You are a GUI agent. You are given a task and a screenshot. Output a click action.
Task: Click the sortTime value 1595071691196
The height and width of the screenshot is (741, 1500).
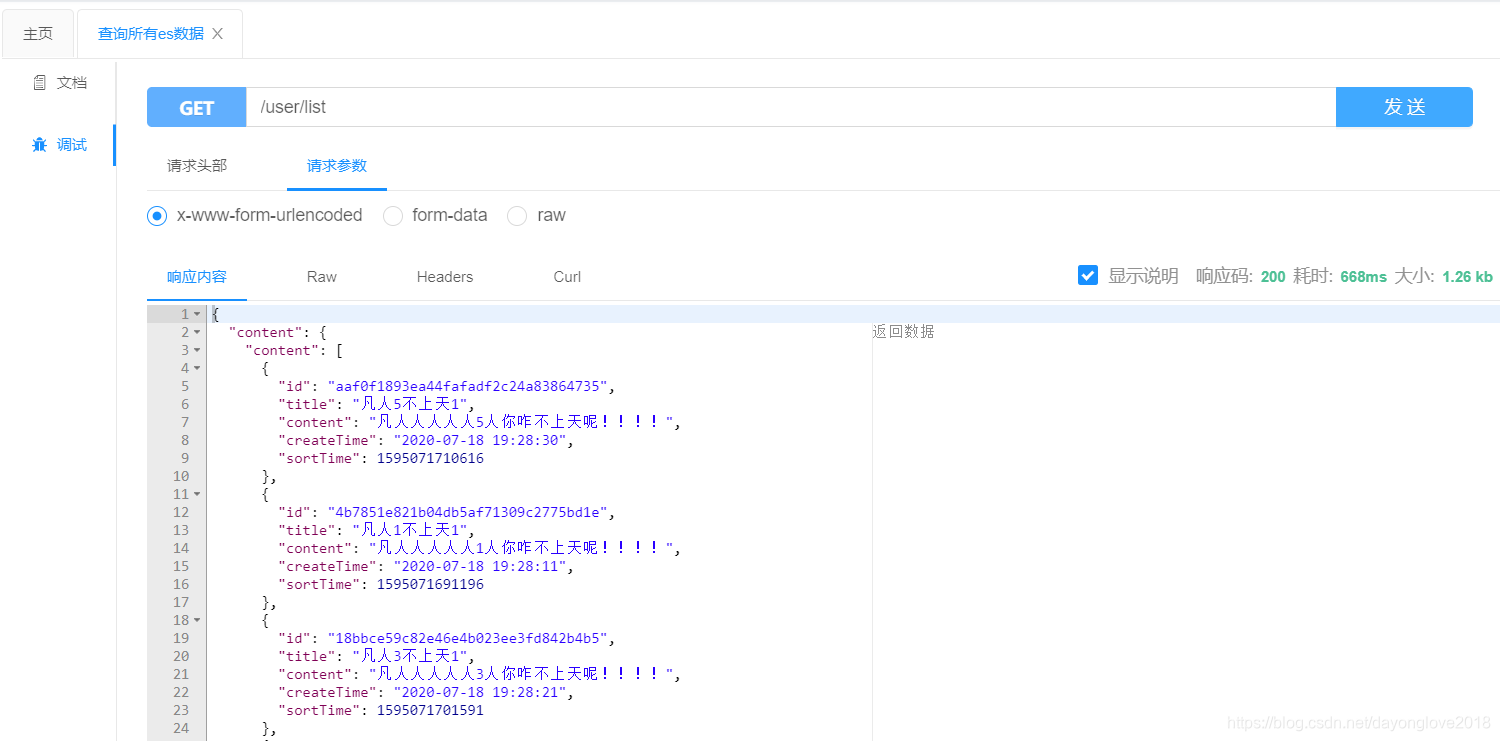tap(430, 584)
